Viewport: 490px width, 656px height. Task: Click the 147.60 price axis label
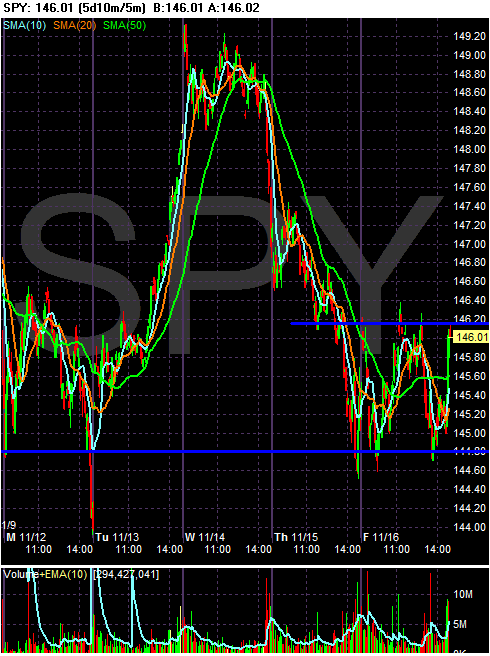469,187
